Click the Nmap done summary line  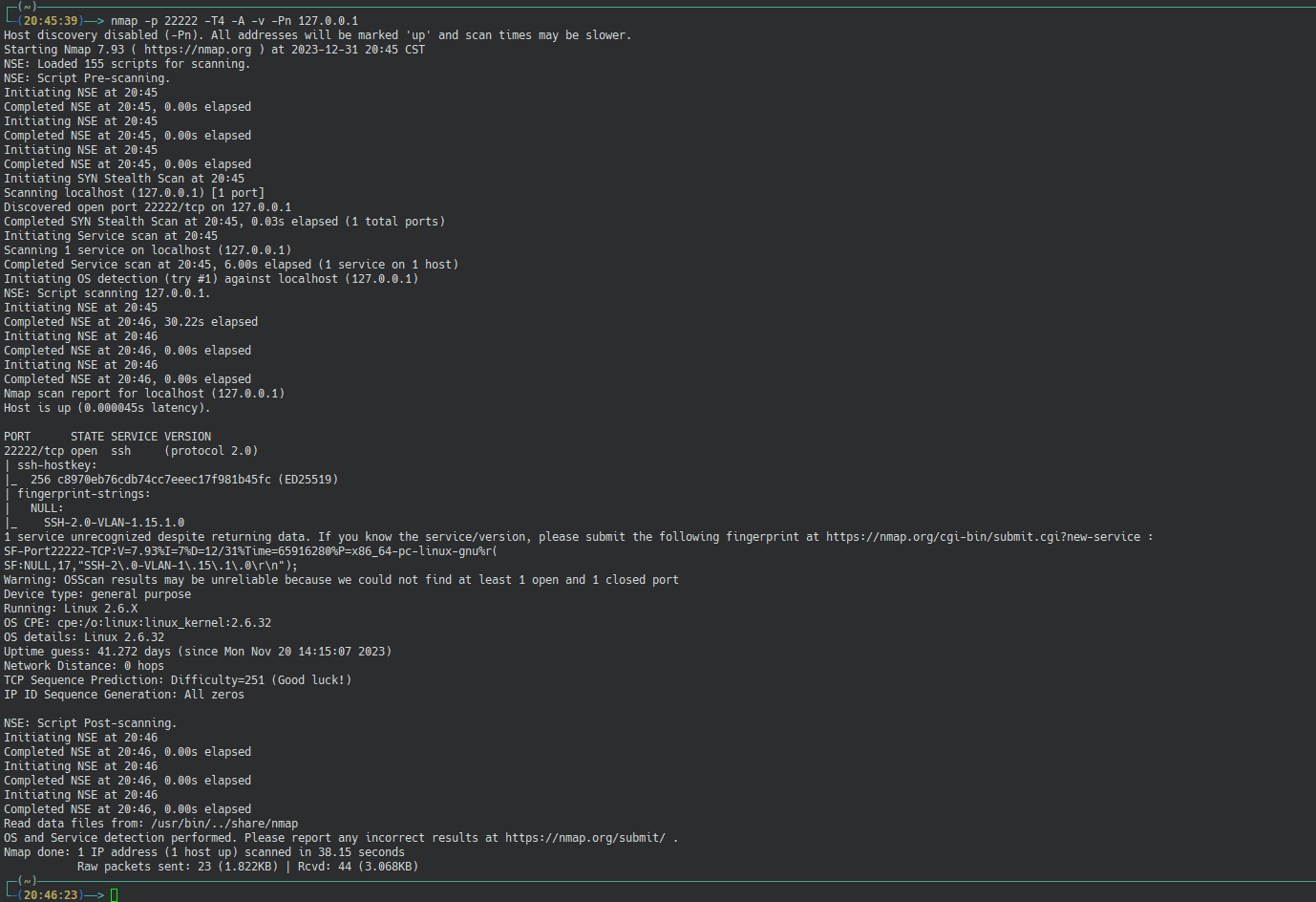pyautogui.click(x=204, y=852)
